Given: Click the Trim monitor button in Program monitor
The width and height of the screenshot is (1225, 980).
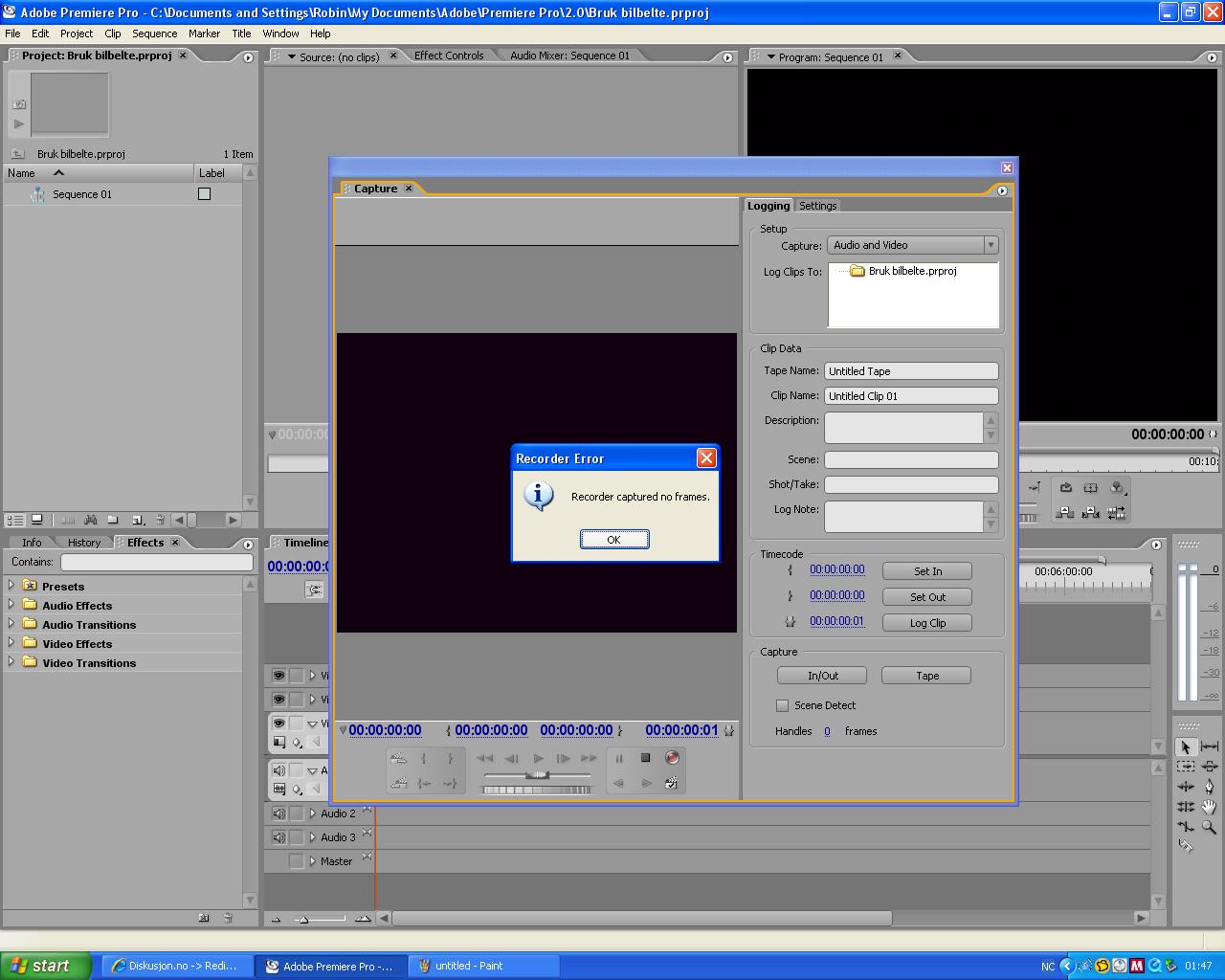Looking at the screenshot, I should coord(1117,513).
